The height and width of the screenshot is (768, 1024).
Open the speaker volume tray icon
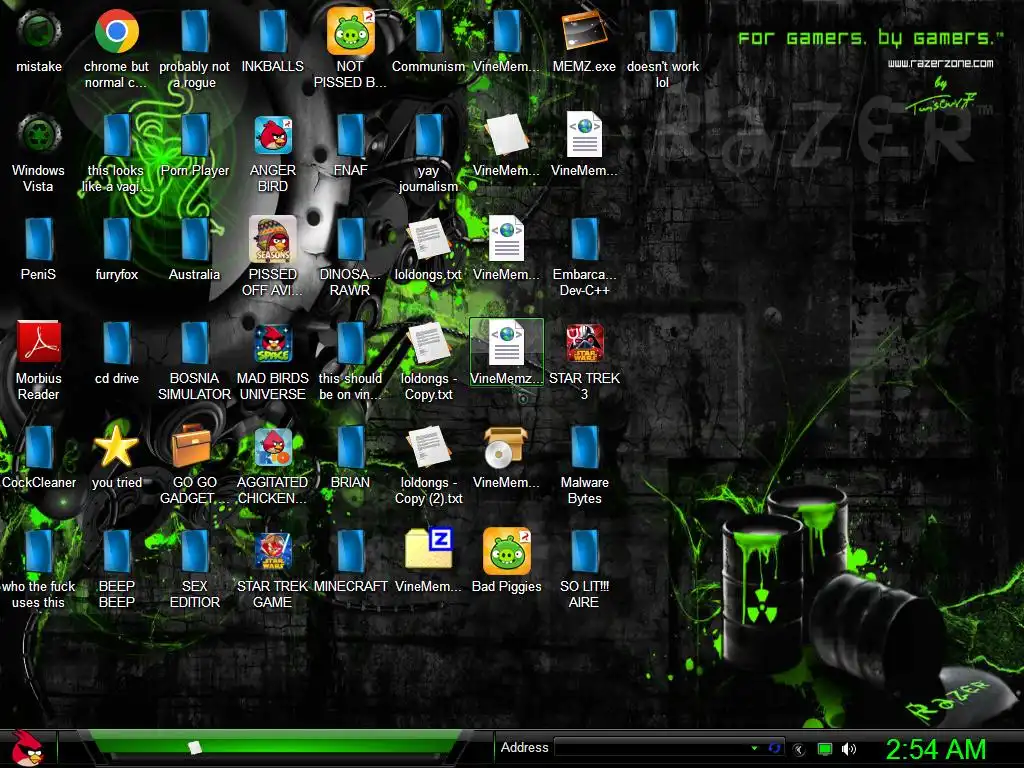point(849,749)
